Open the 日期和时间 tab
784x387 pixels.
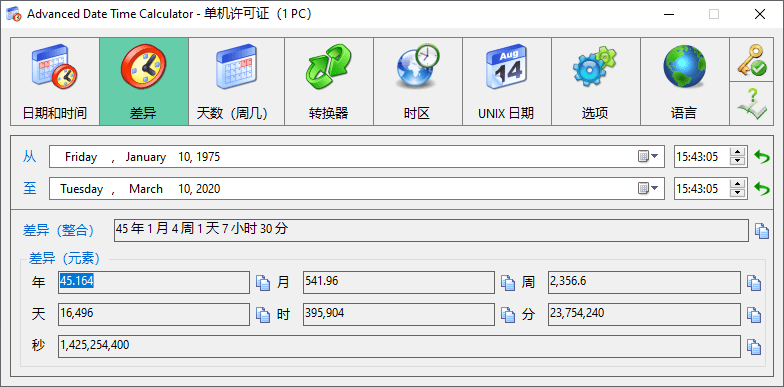click(55, 82)
